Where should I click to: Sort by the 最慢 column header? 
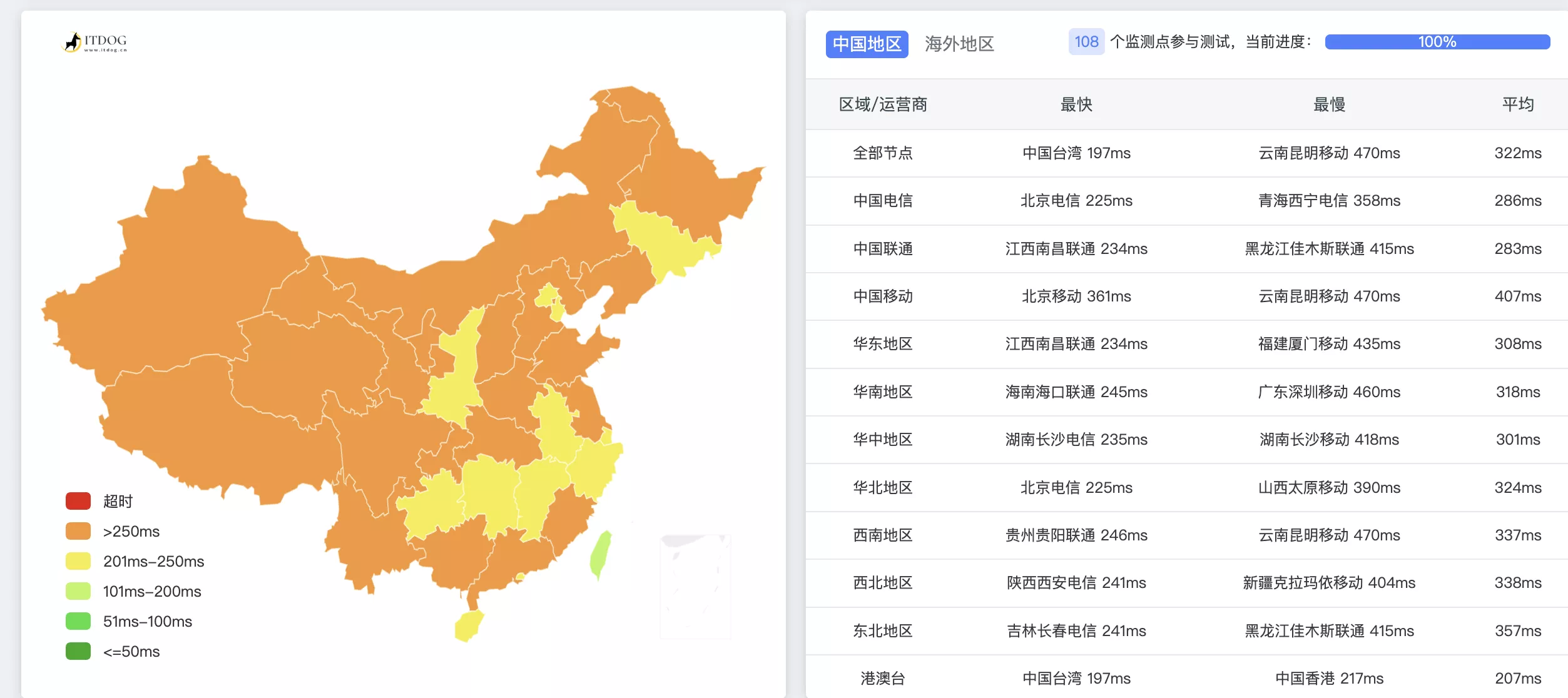pos(1329,104)
